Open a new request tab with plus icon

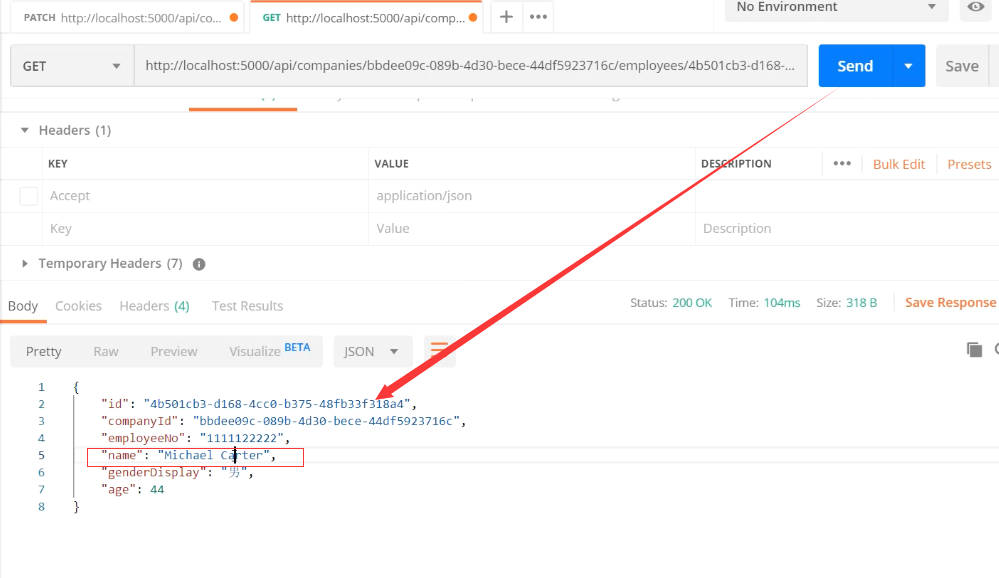coord(506,17)
